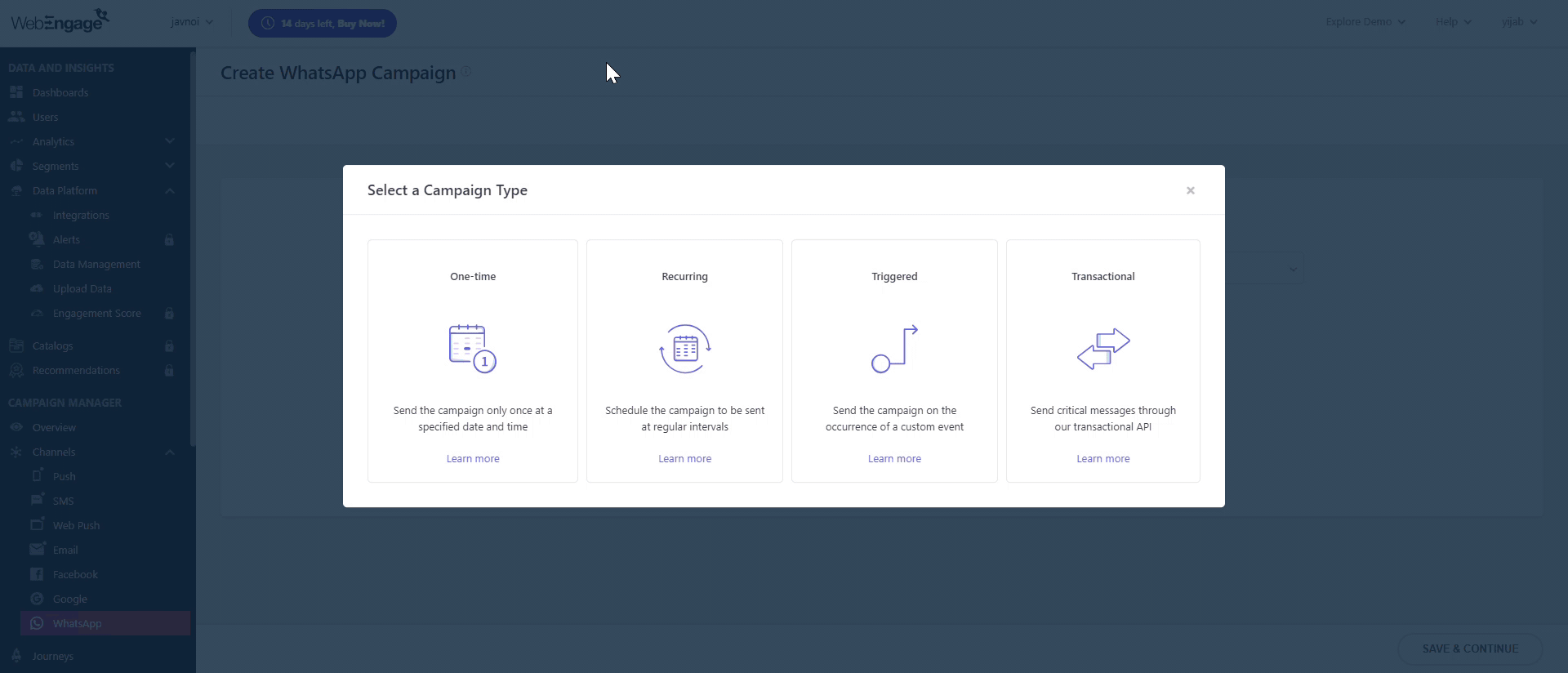Click the sidebar vertical scrollbar
This screenshot has width=1568, height=673.
[193, 245]
